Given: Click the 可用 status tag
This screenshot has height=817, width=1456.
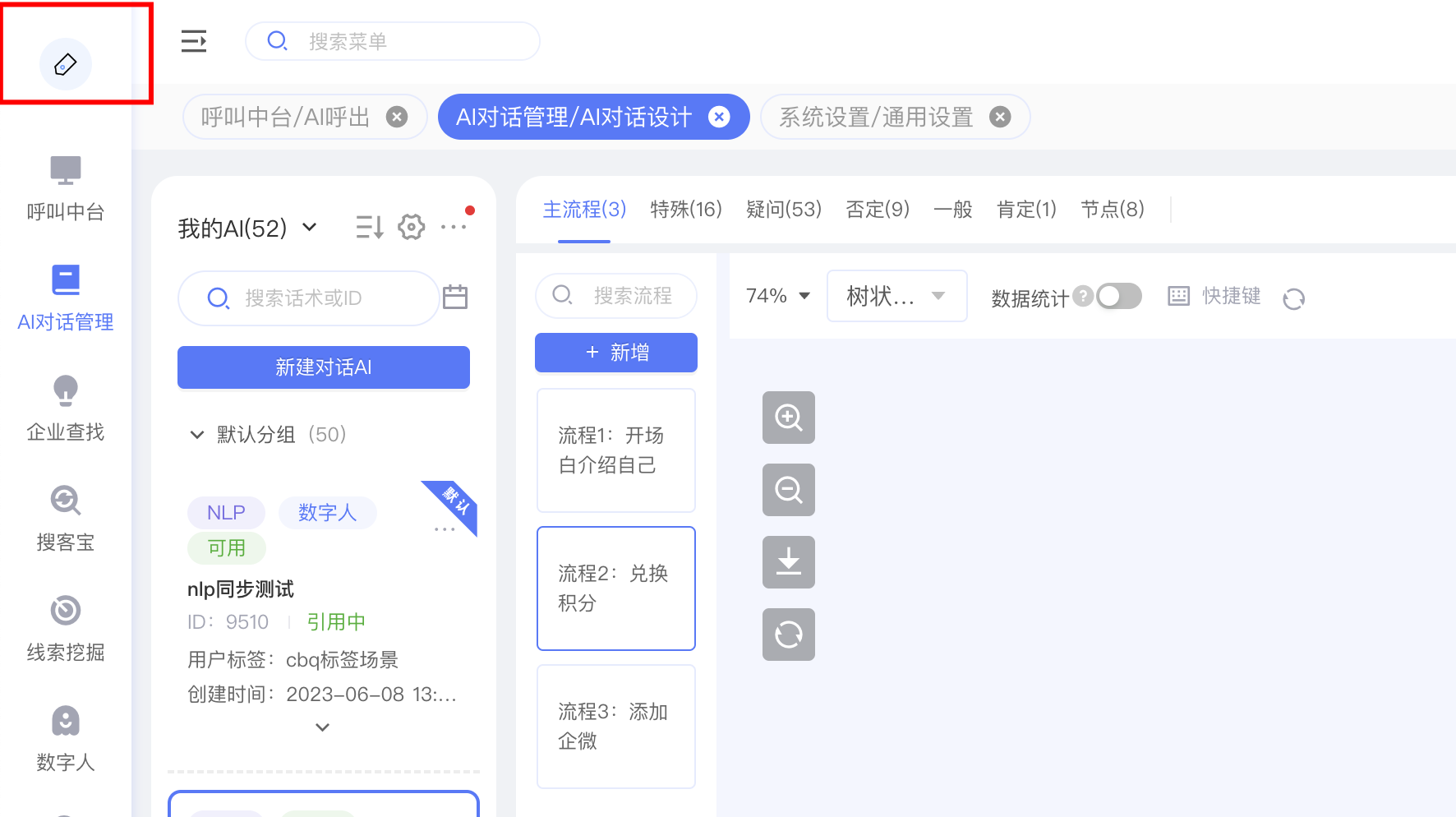Looking at the screenshot, I should click(226, 548).
